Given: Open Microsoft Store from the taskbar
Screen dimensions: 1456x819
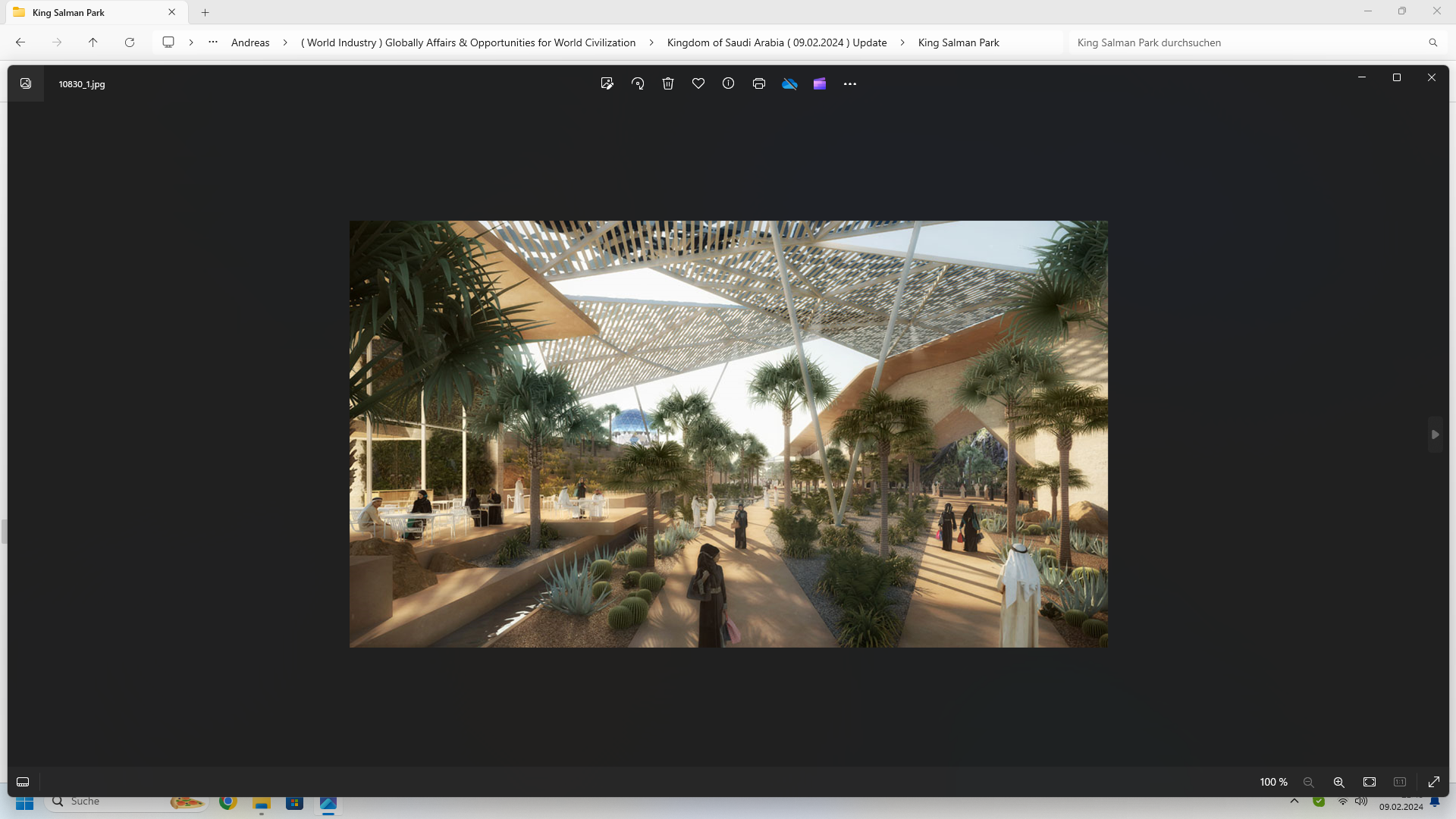Looking at the screenshot, I should pos(295,802).
